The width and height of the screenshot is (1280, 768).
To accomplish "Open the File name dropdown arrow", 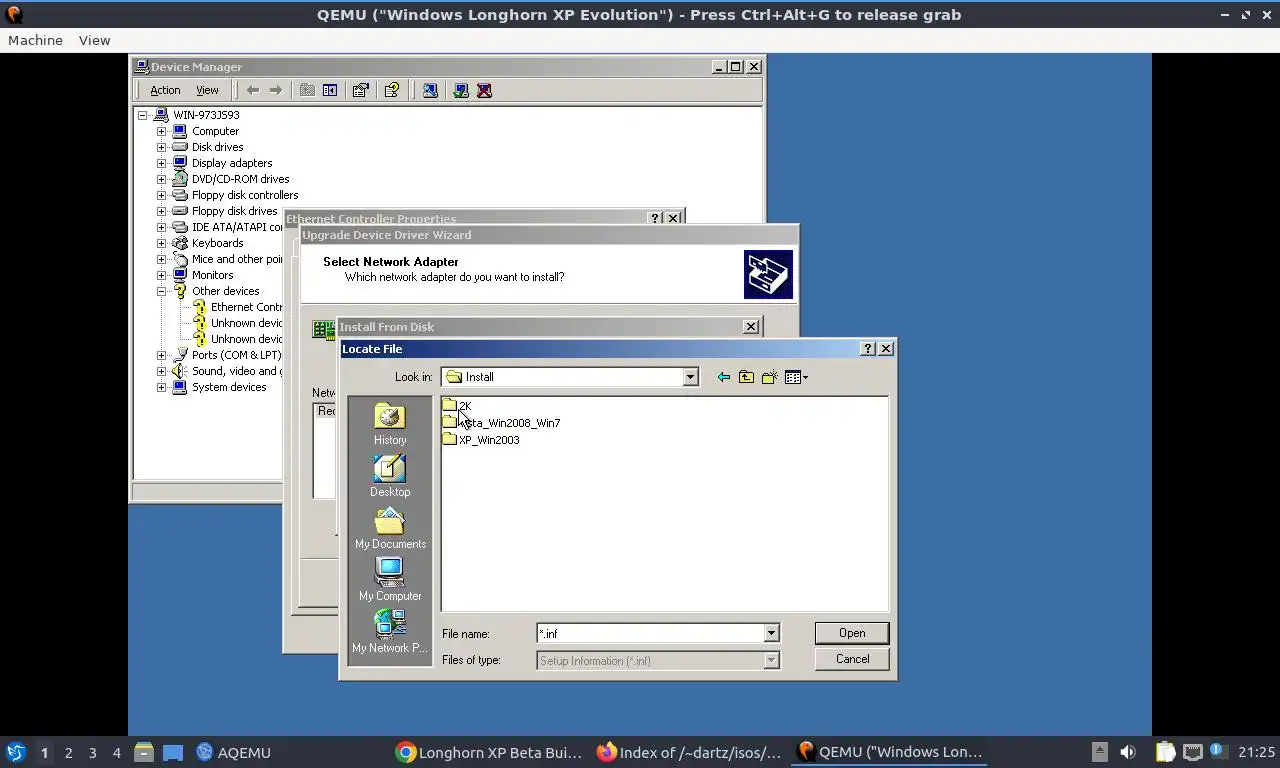I will [x=771, y=633].
